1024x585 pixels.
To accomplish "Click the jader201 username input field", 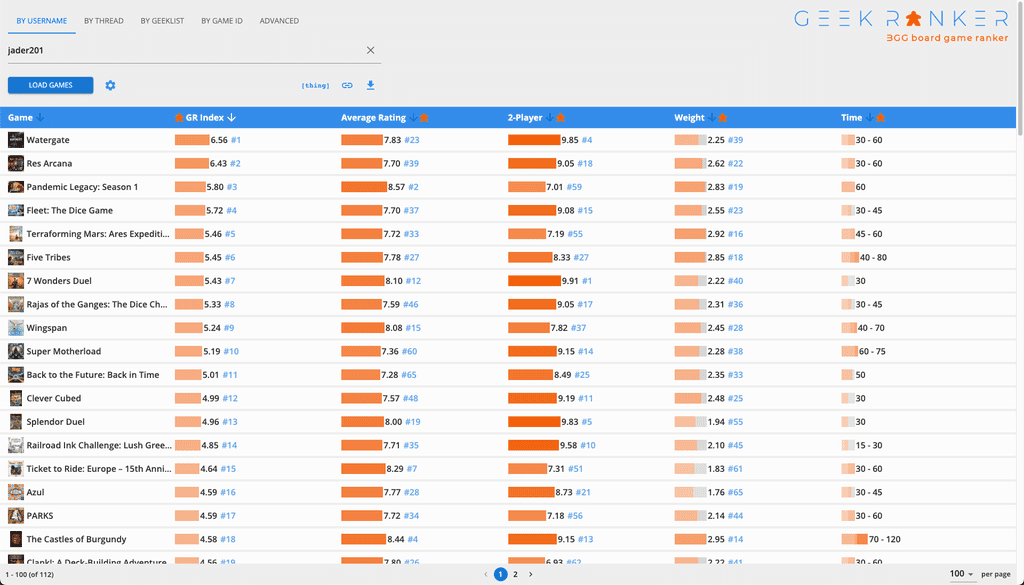I will [x=185, y=50].
